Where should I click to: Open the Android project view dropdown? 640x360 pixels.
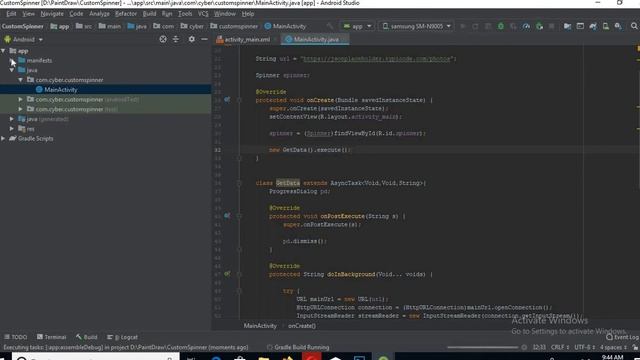click(23, 40)
